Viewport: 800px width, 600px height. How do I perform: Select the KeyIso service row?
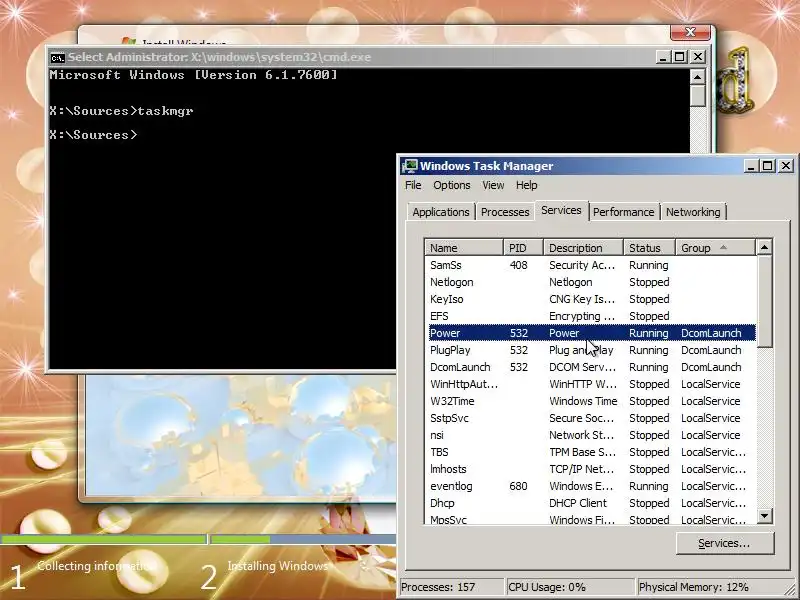click(592, 299)
